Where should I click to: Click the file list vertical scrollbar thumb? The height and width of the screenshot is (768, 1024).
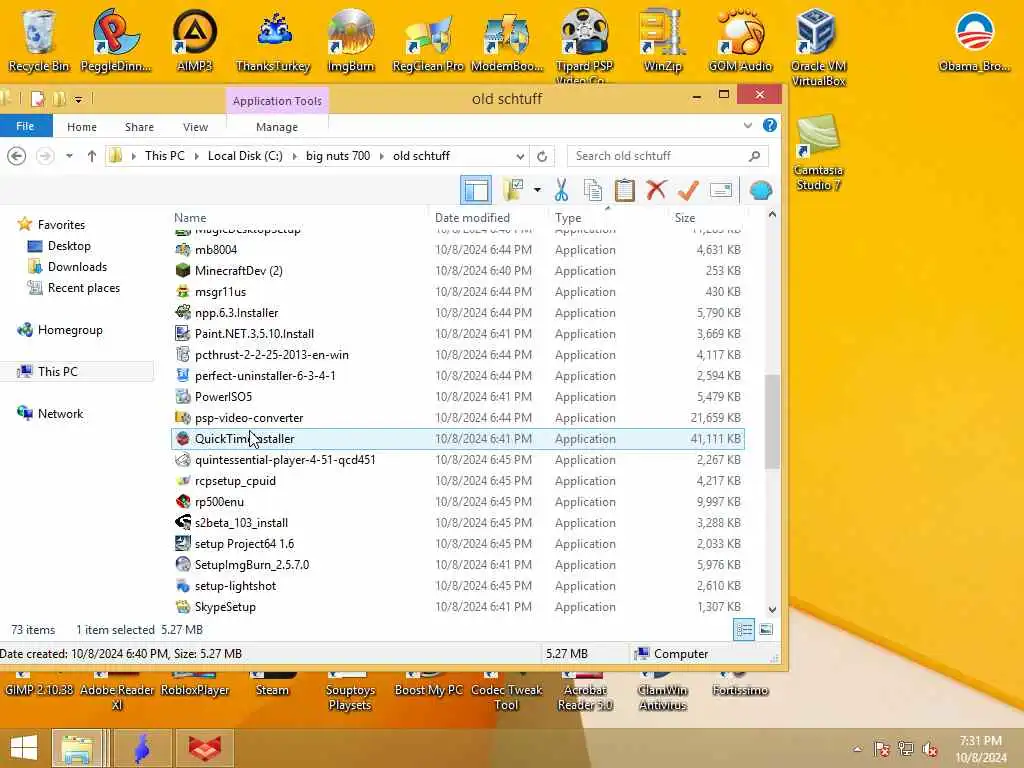[x=772, y=421]
